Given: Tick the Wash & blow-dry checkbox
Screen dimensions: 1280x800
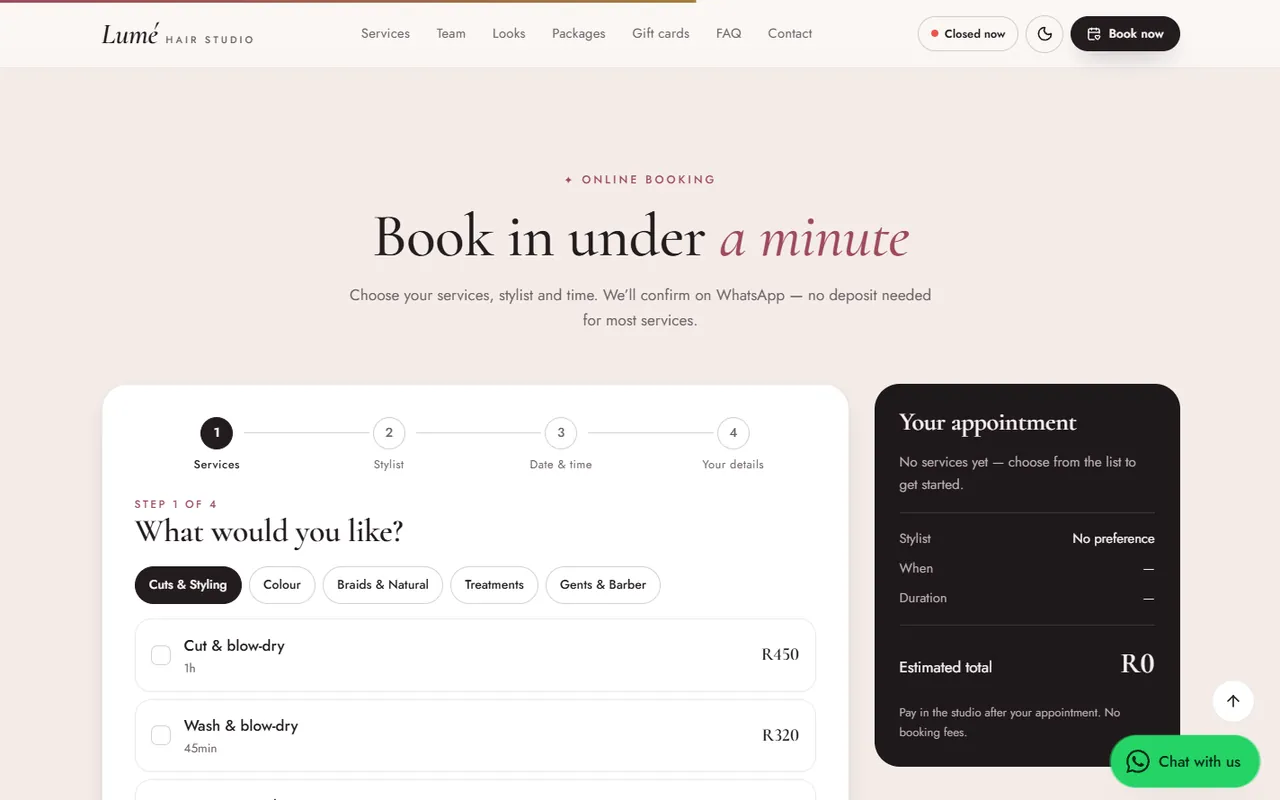Looking at the screenshot, I should pyautogui.click(x=161, y=735).
